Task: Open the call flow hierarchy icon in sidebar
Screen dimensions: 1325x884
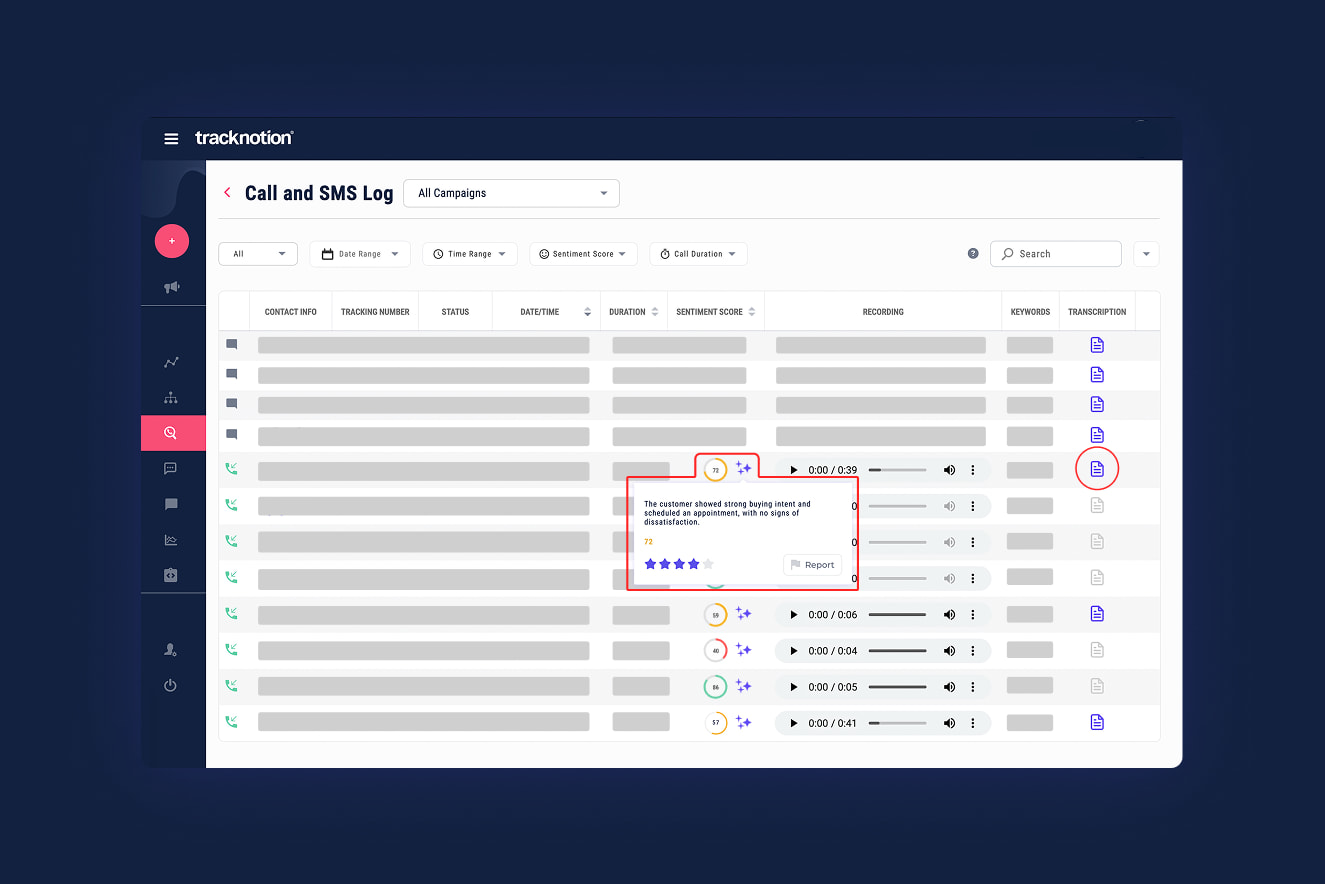Action: [171, 397]
